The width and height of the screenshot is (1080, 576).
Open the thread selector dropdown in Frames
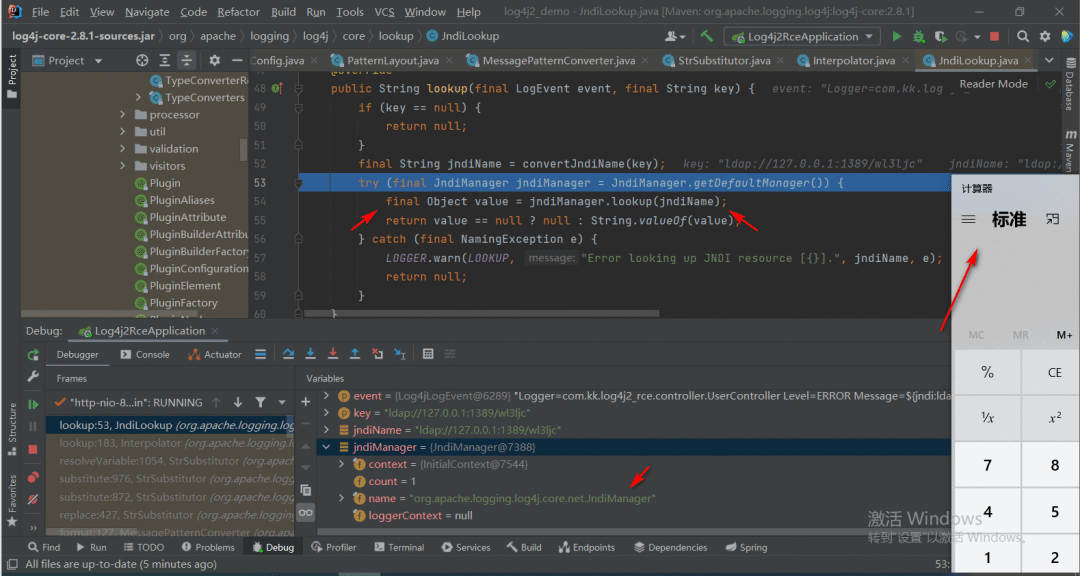(x=282, y=402)
